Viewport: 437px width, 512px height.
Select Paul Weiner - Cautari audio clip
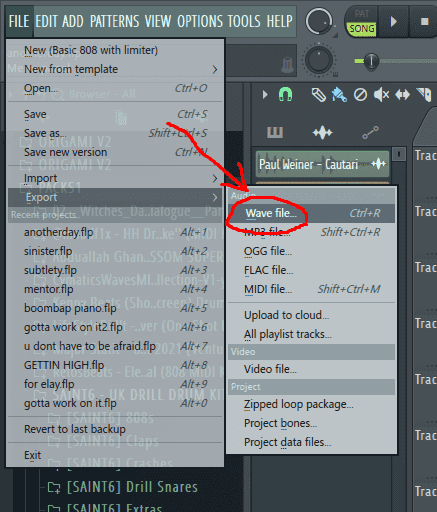point(322,164)
